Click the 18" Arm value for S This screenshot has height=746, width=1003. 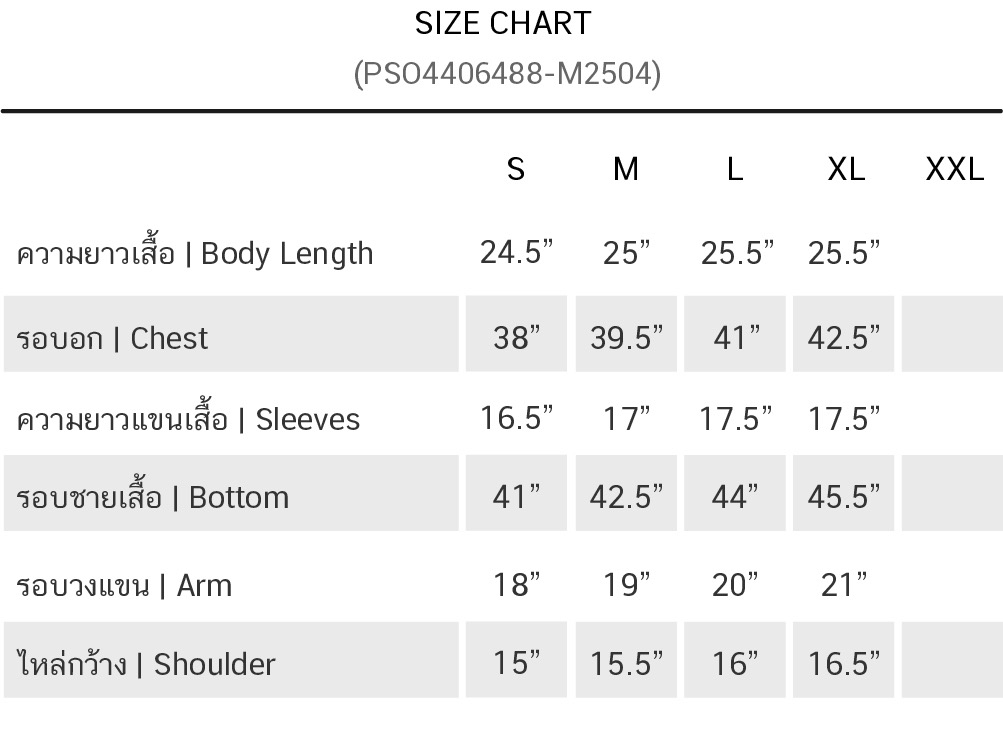516,585
